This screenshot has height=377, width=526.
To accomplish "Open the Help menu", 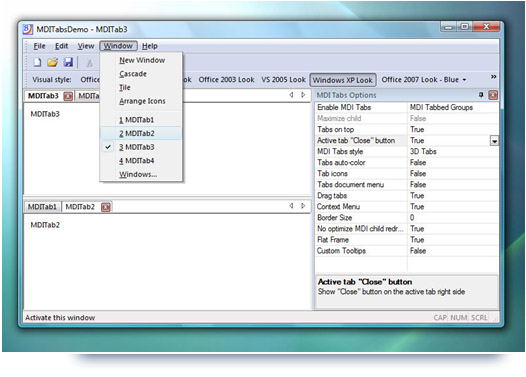I will (150, 46).
